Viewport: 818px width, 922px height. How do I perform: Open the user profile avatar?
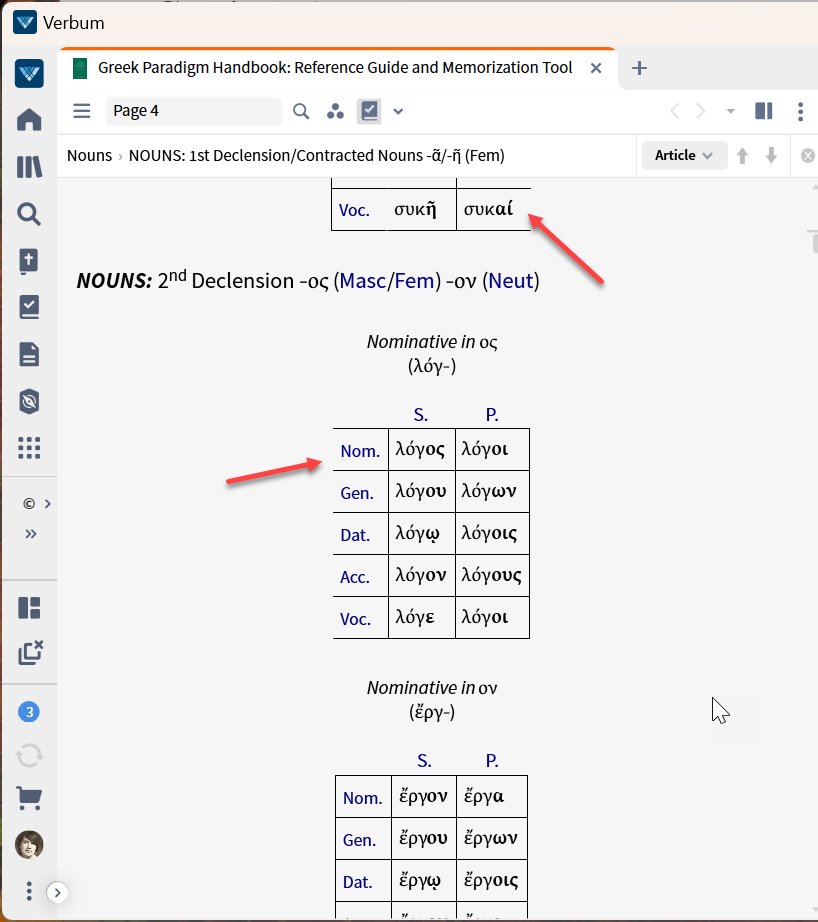(29, 845)
